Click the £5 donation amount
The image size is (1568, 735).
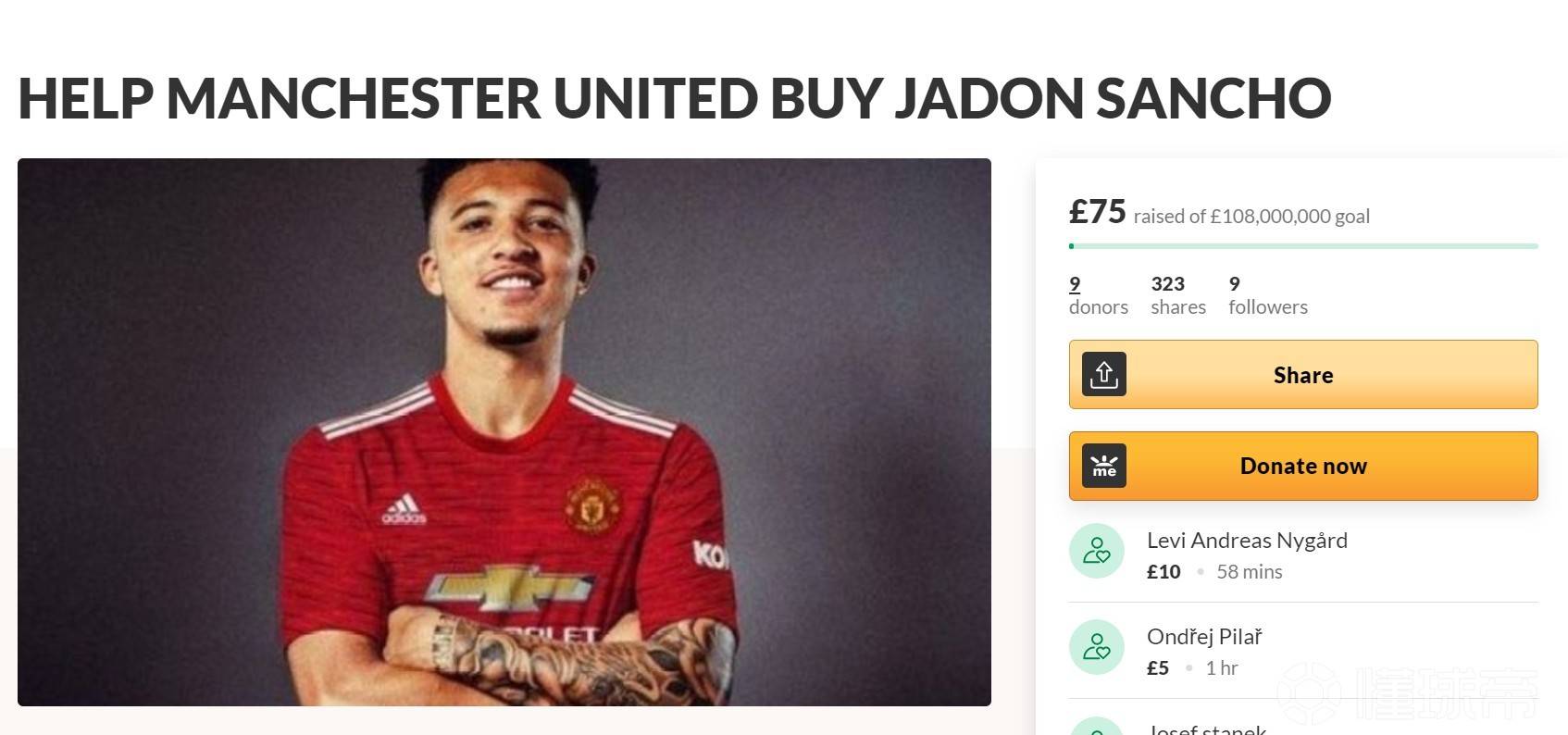tap(1158, 668)
